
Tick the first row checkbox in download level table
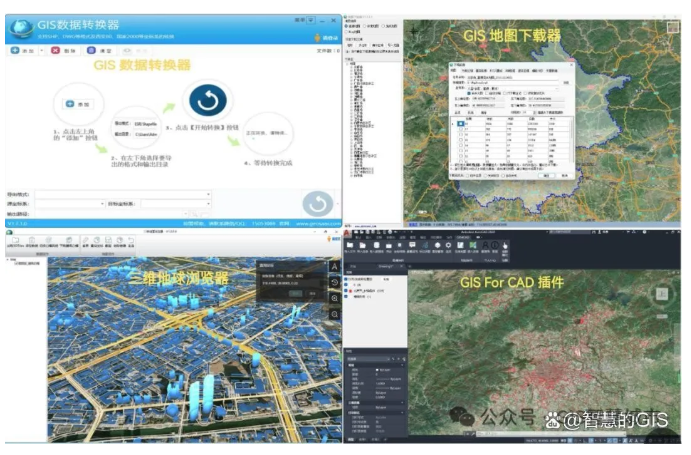(x=460, y=123)
